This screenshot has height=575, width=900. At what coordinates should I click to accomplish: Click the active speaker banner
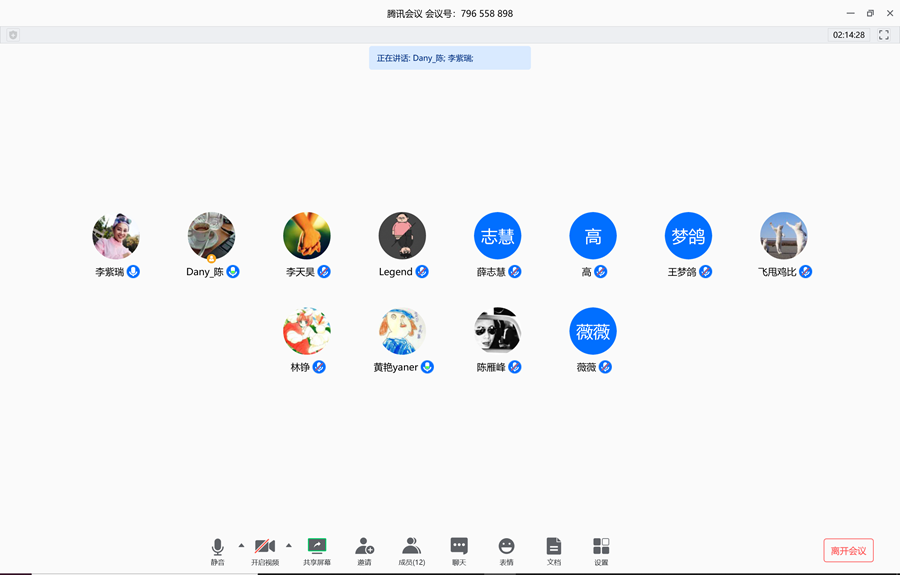[449, 58]
